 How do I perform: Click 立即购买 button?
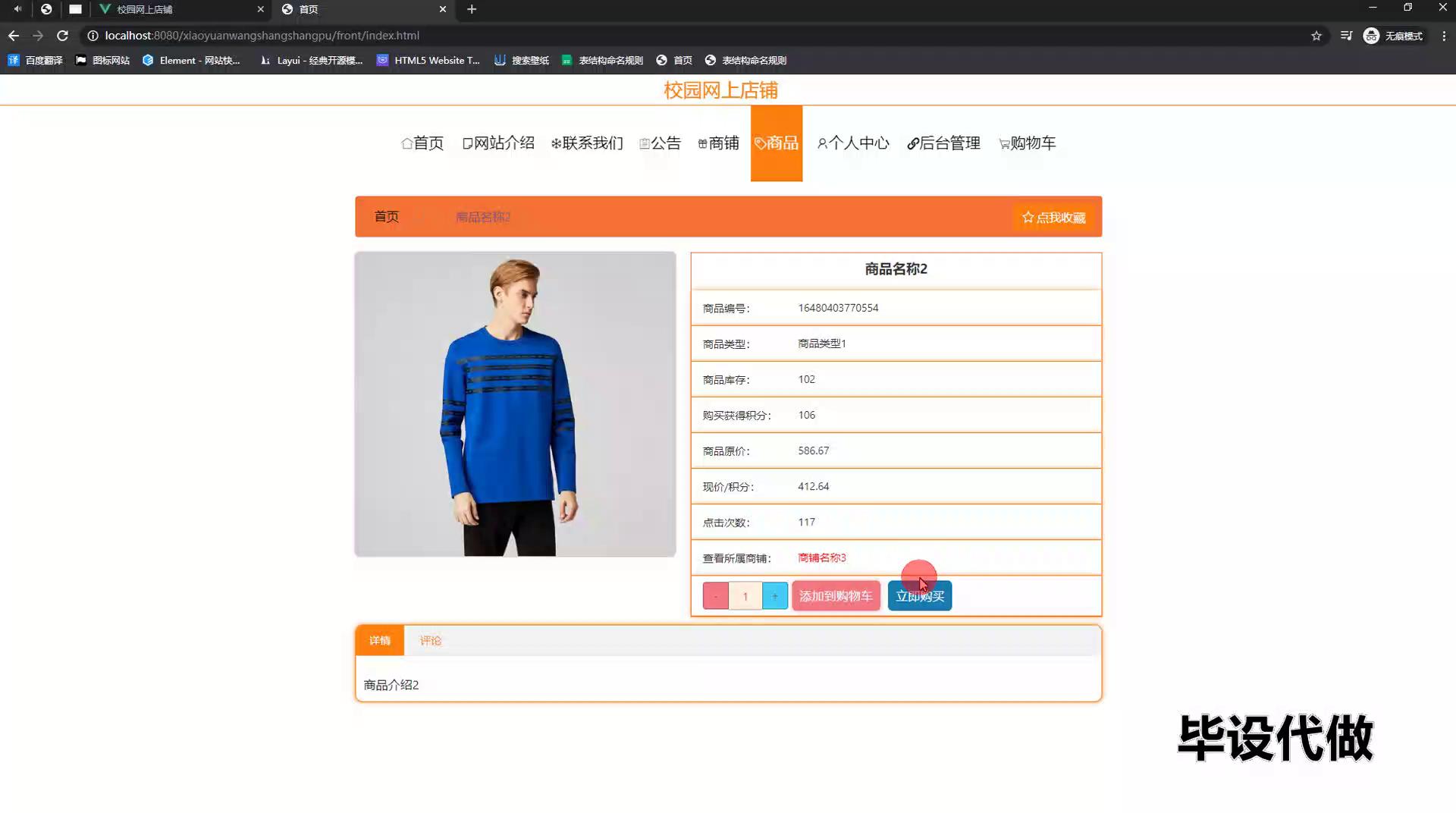tap(919, 596)
